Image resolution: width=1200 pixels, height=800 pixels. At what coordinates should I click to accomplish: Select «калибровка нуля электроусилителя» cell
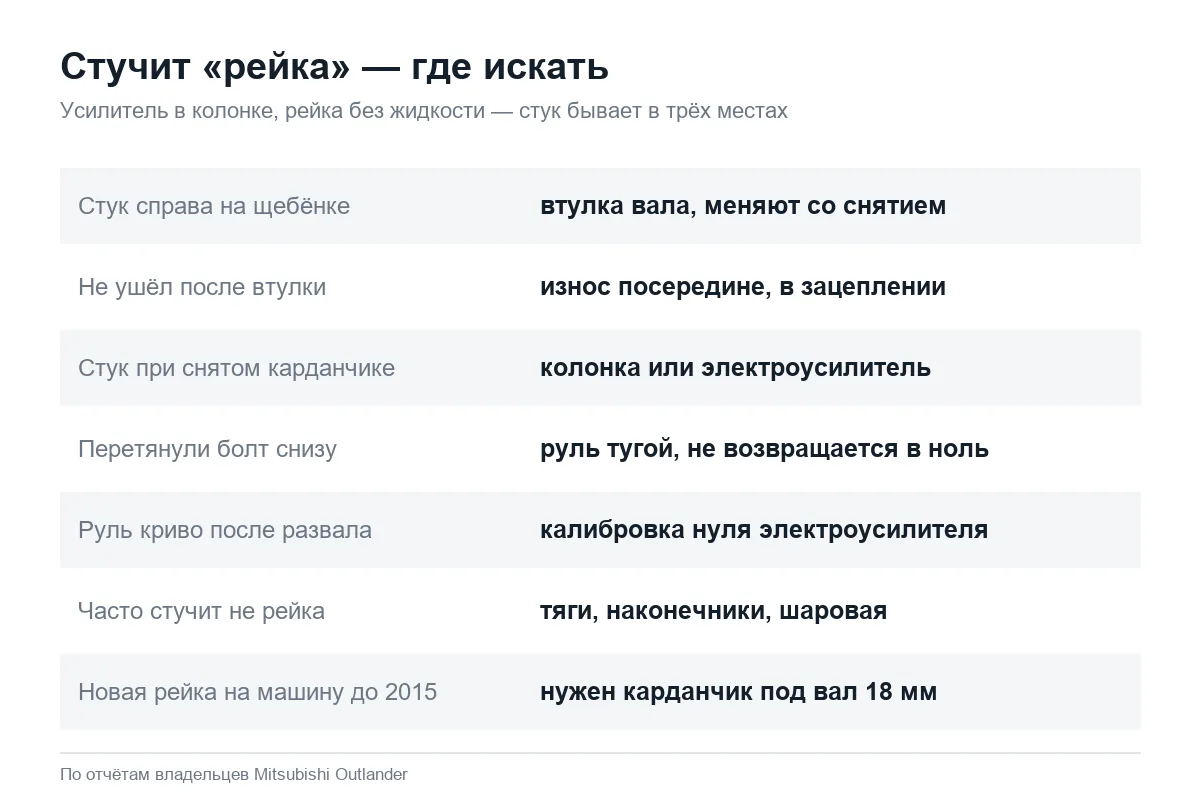pyautogui.click(x=764, y=530)
